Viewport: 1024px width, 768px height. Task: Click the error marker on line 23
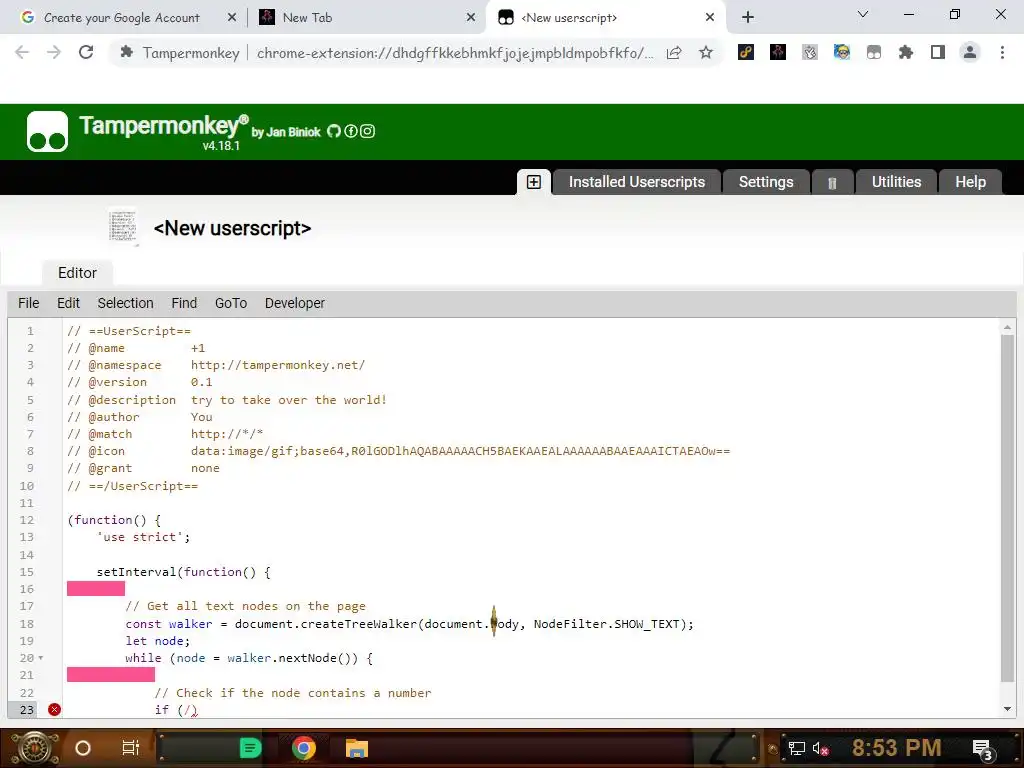[54, 709]
